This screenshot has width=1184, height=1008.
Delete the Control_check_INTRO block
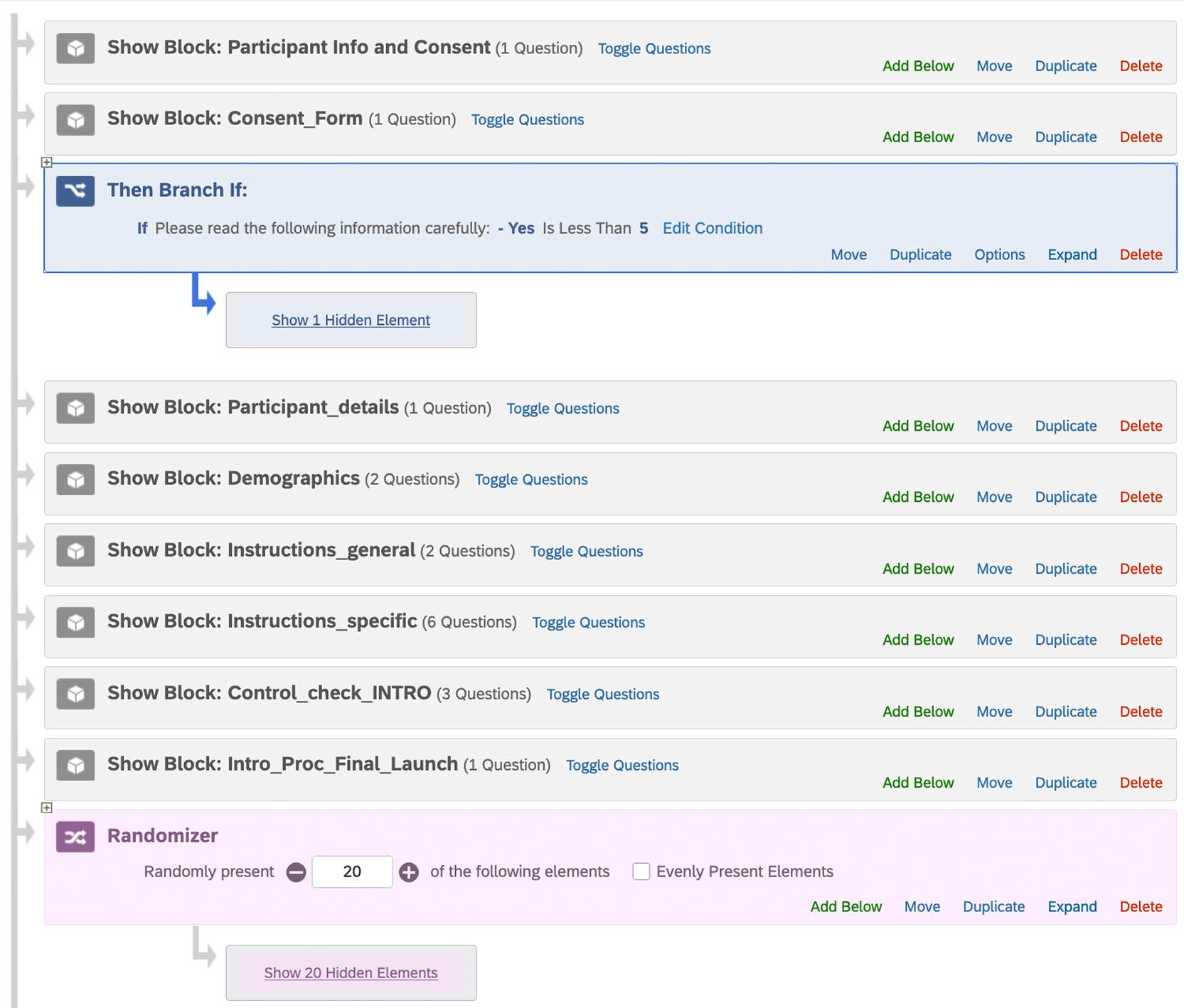(x=1141, y=712)
